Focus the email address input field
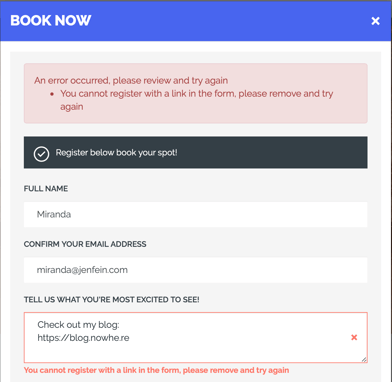The height and width of the screenshot is (382, 392). (x=196, y=270)
